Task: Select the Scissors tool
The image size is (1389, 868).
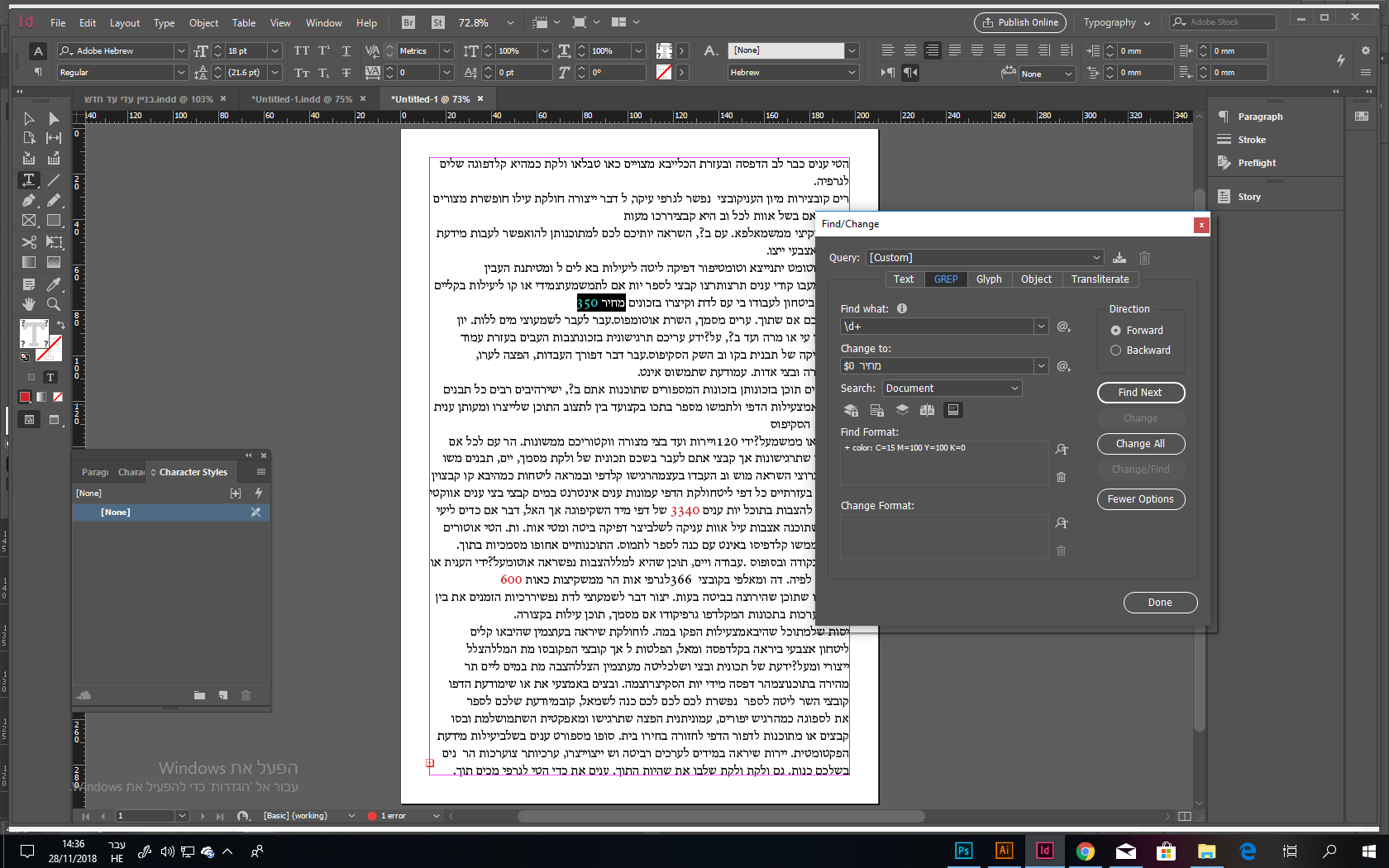Action: pyautogui.click(x=29, y=241)
